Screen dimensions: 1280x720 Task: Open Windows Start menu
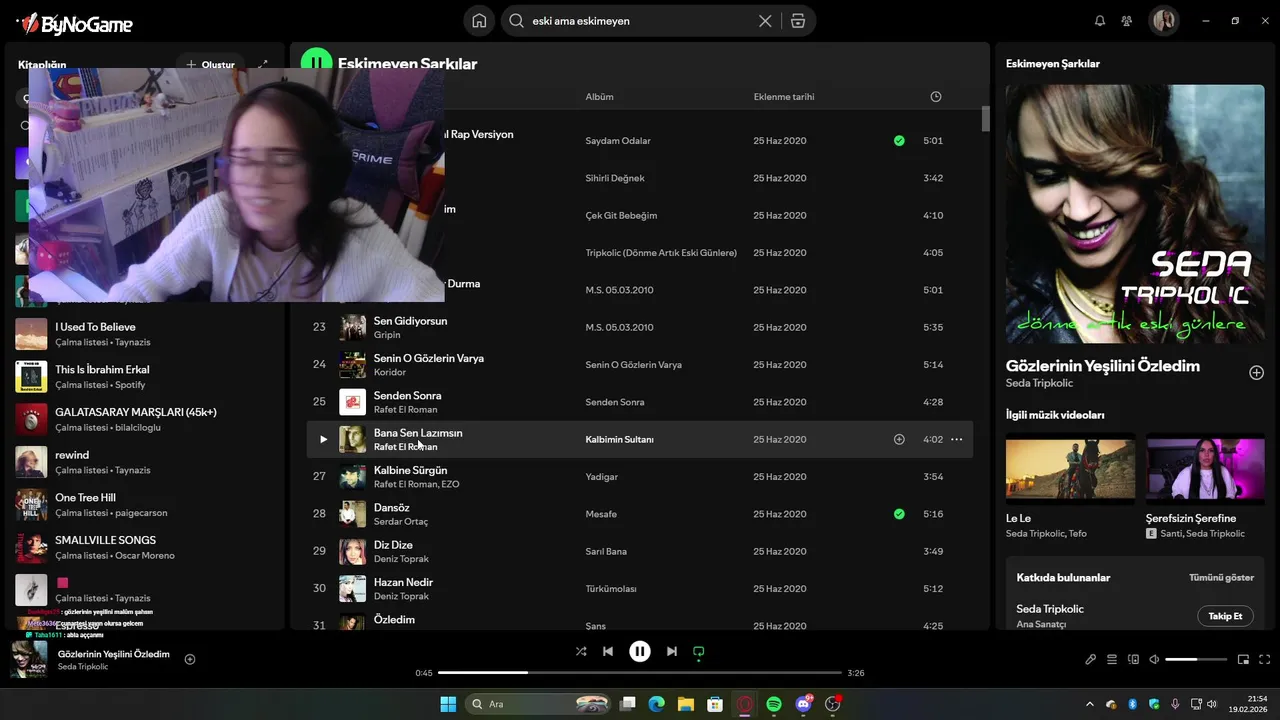pos(448,704)
